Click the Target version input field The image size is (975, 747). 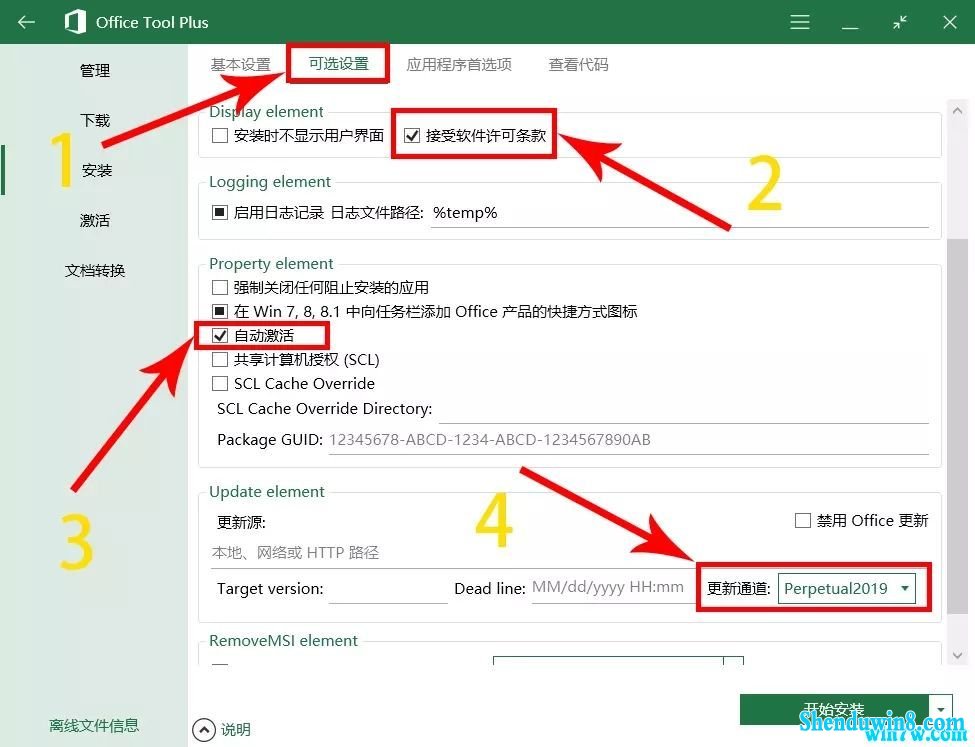click(x=388, y=589)
